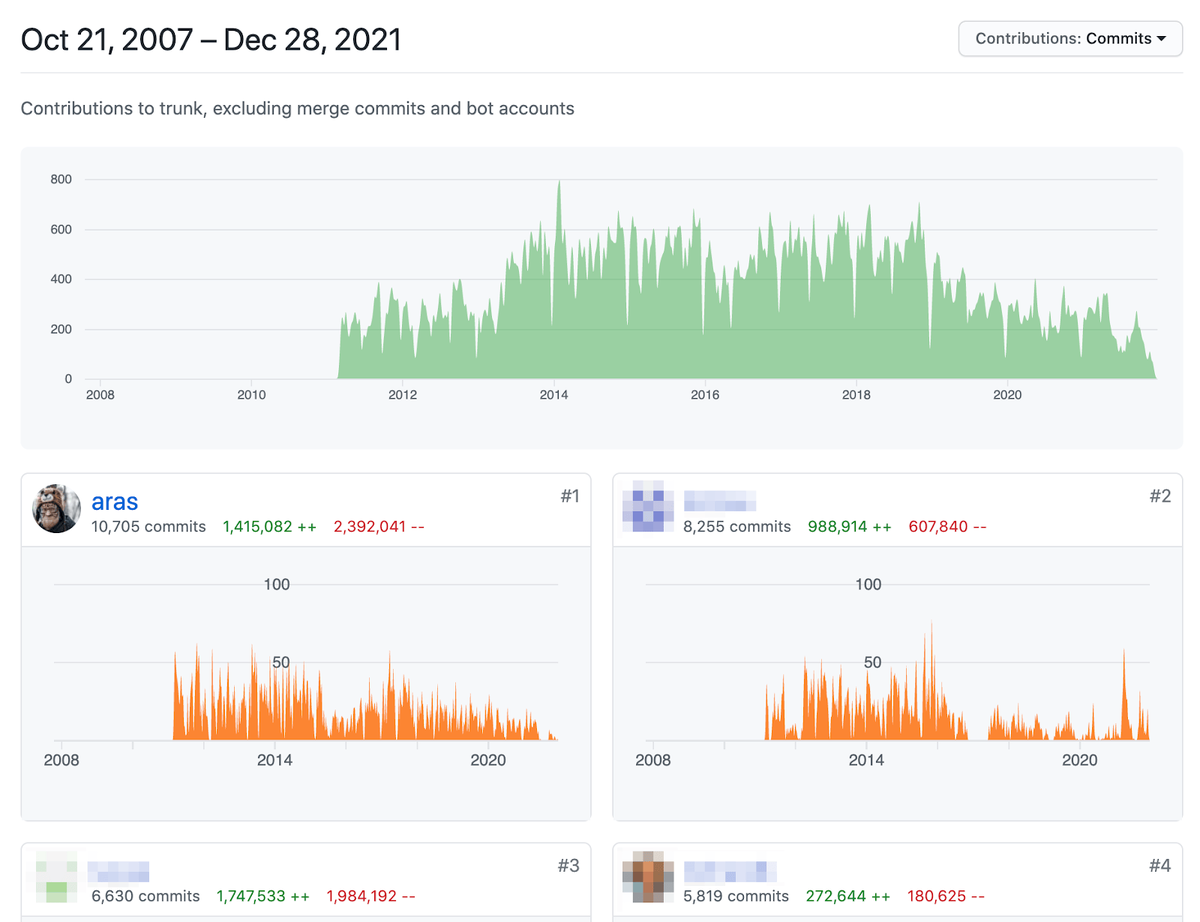Open the #4 contributor's blurred username link

(731, 872)
